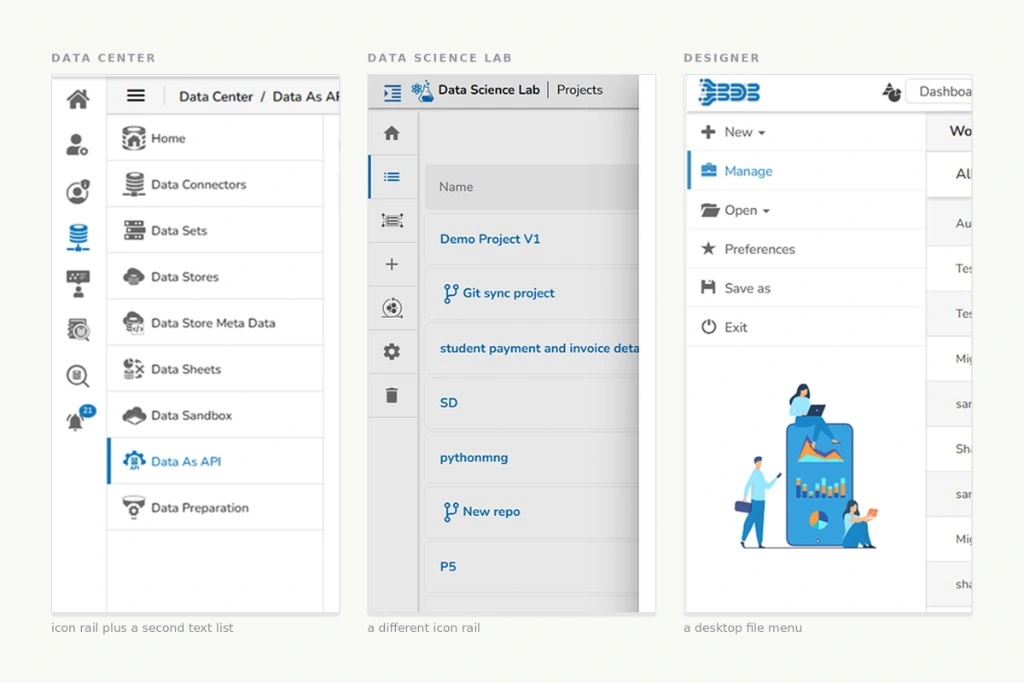The image size is (1024, 683).
Task: Toggle the indent menu icon in Data Science Lab
Action: [392, 93]
